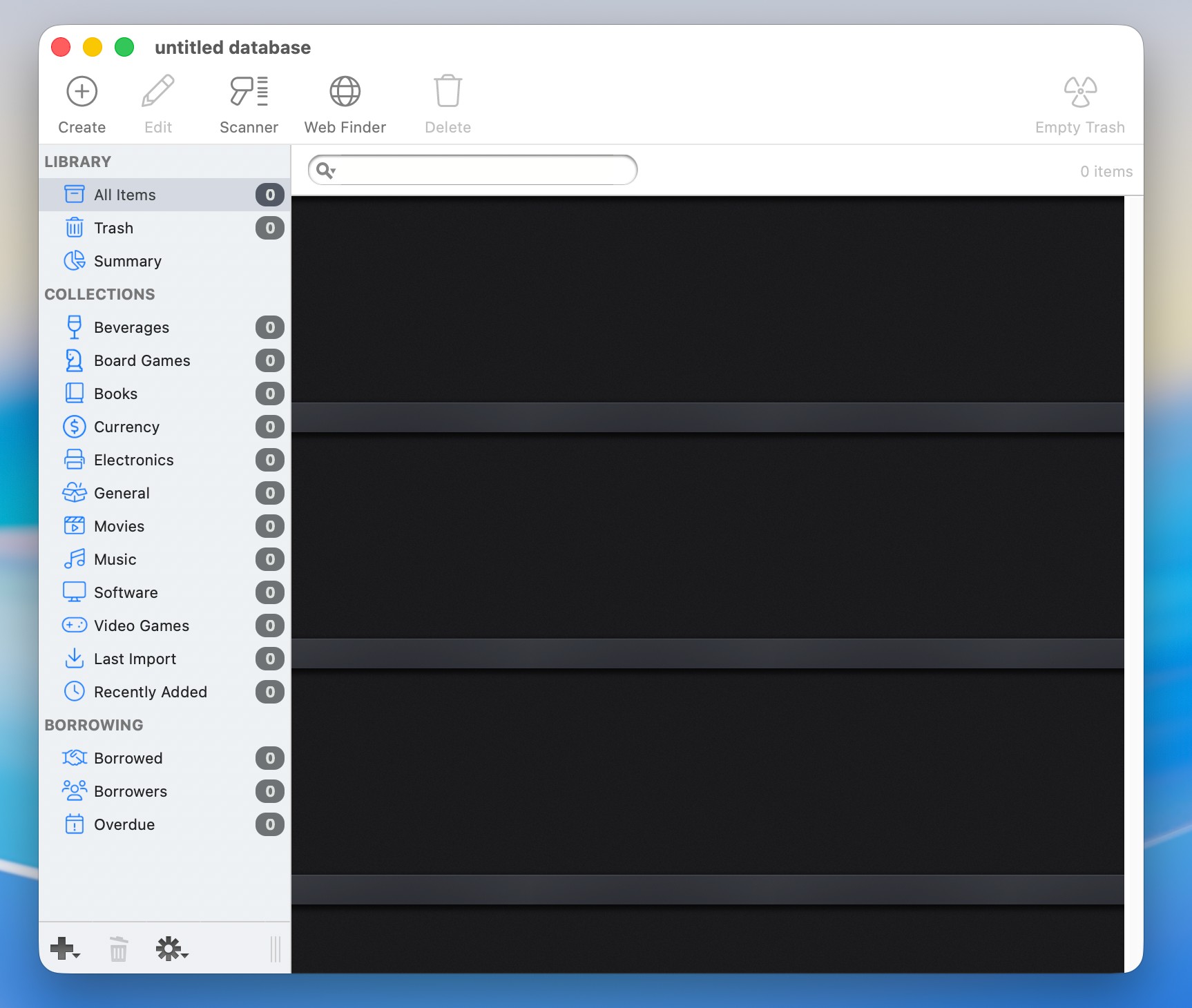
Task: Open the barcode Scanner tool
Action: point(249,92)
